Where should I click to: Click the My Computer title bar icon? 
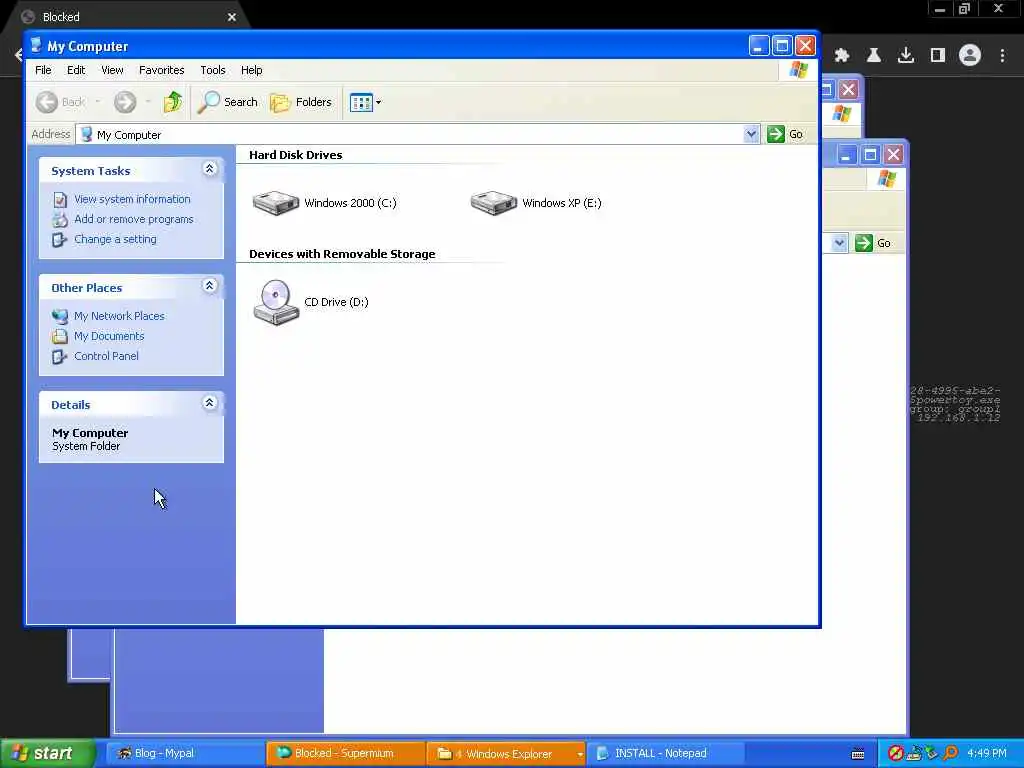pyautogui.click(x=36, y=45)
